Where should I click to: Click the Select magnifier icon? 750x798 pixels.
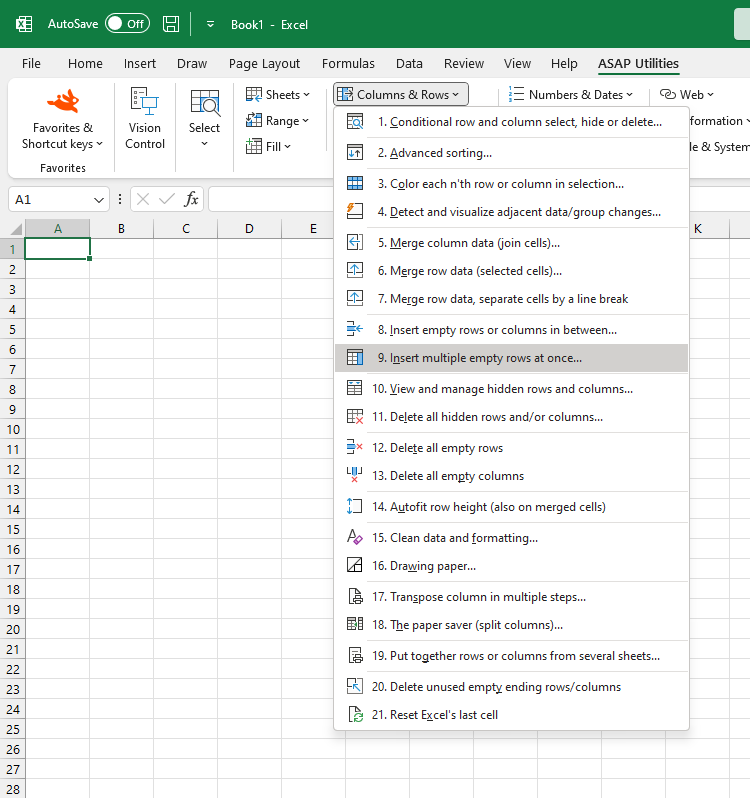205,102
